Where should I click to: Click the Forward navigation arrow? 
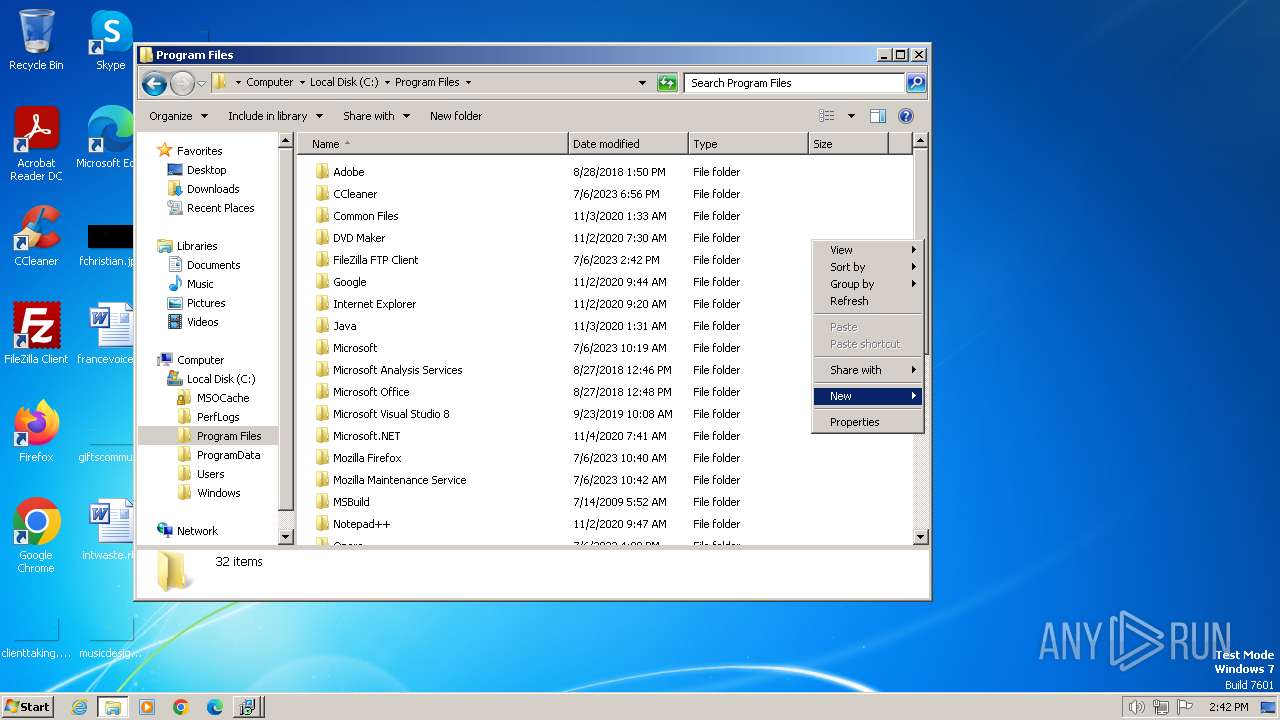pyautogui.click(x=182, y=83)
